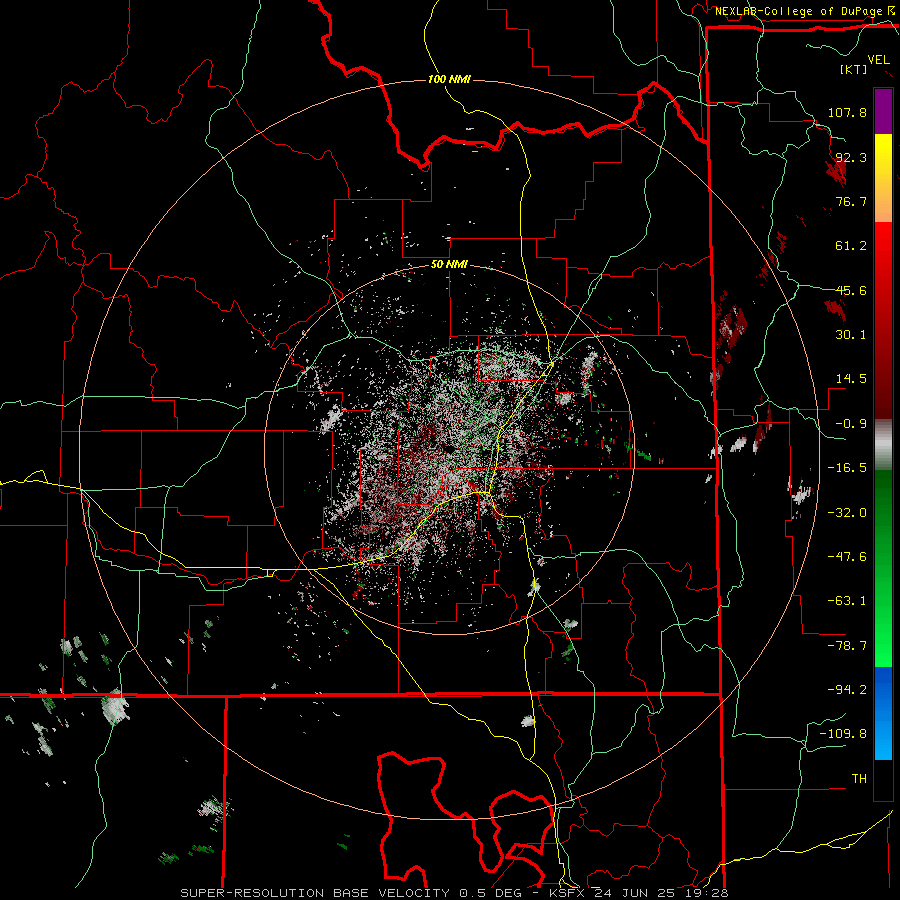Select the -16.5 scale value

click(x=847, y=468)
